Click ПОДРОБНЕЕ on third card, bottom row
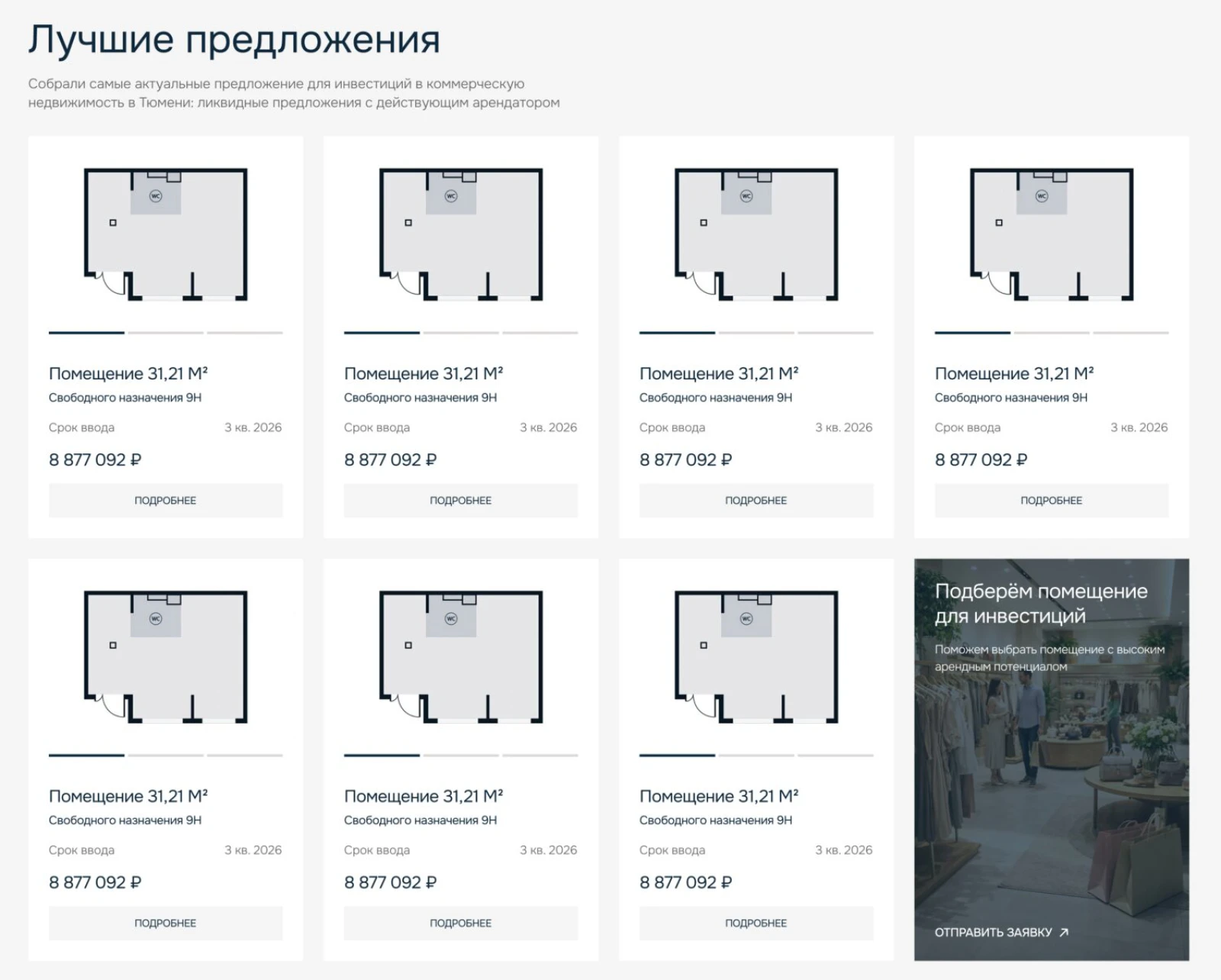 click(x=756, y=924)
